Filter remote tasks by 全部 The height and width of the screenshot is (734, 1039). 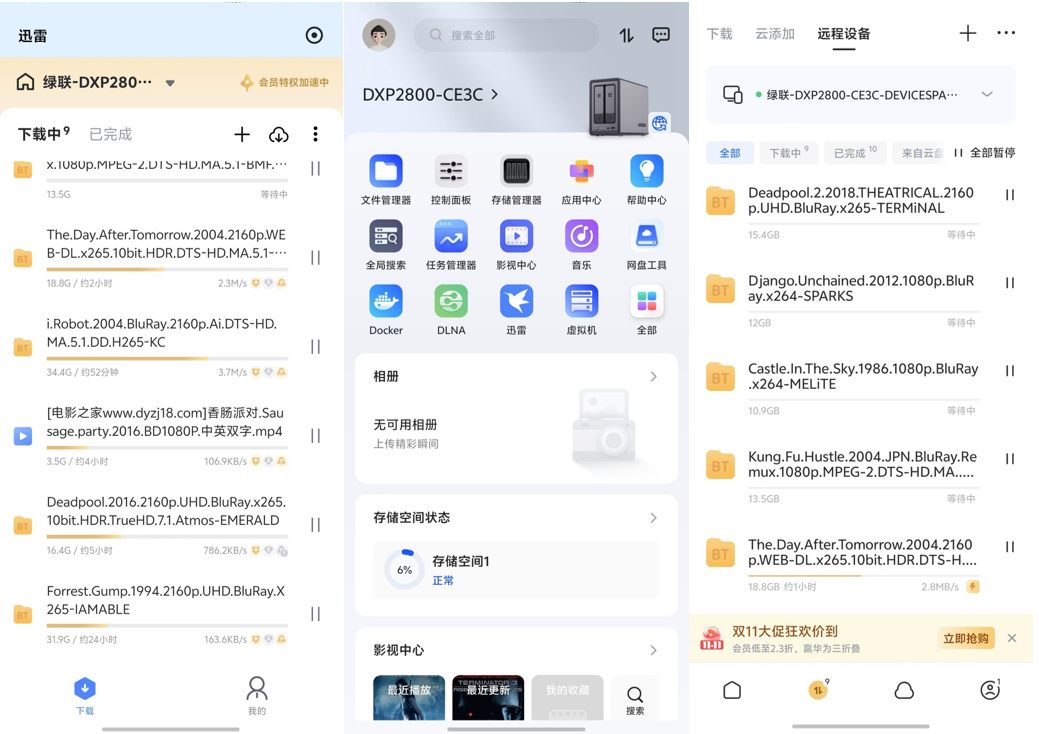[730, 153]
